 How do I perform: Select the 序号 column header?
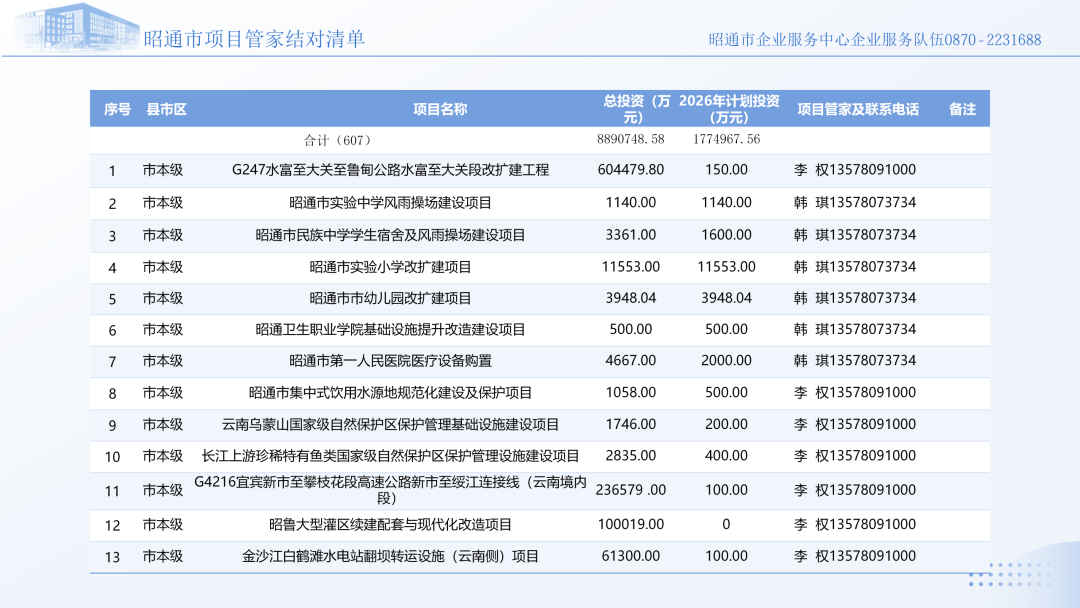pyautogui.click(x=118, y=109)
